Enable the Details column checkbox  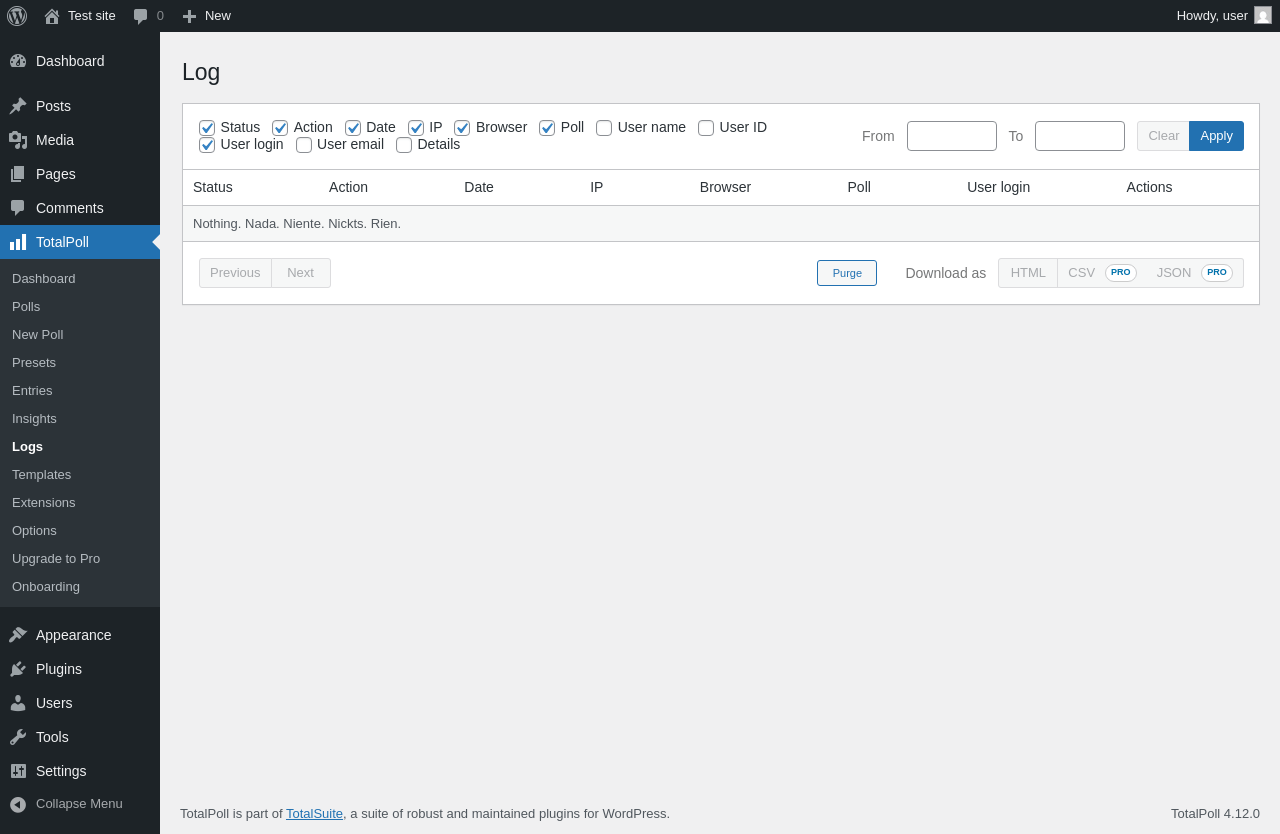point(404,145)
